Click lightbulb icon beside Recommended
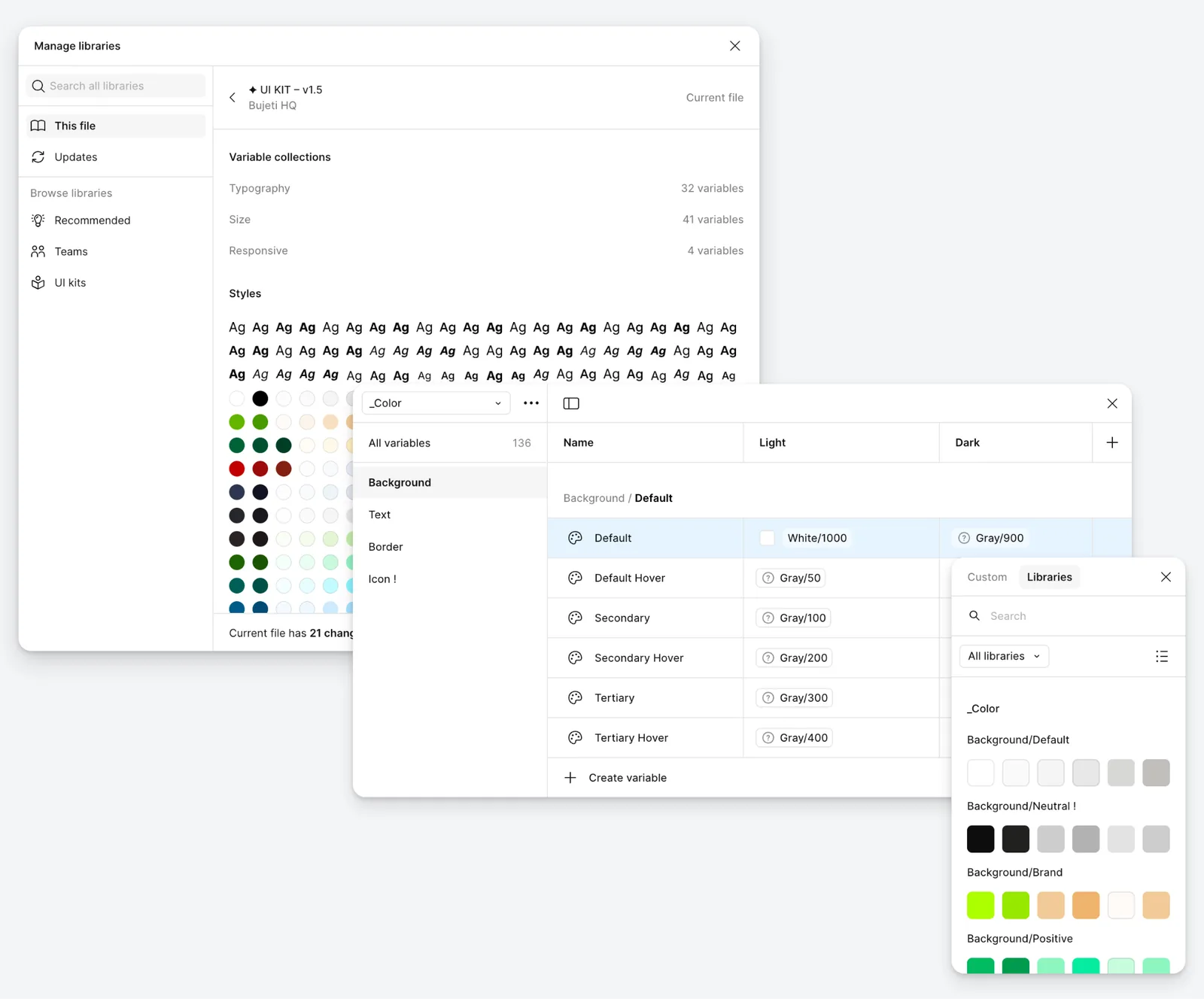1204x999 pixels. click(38, 220)
